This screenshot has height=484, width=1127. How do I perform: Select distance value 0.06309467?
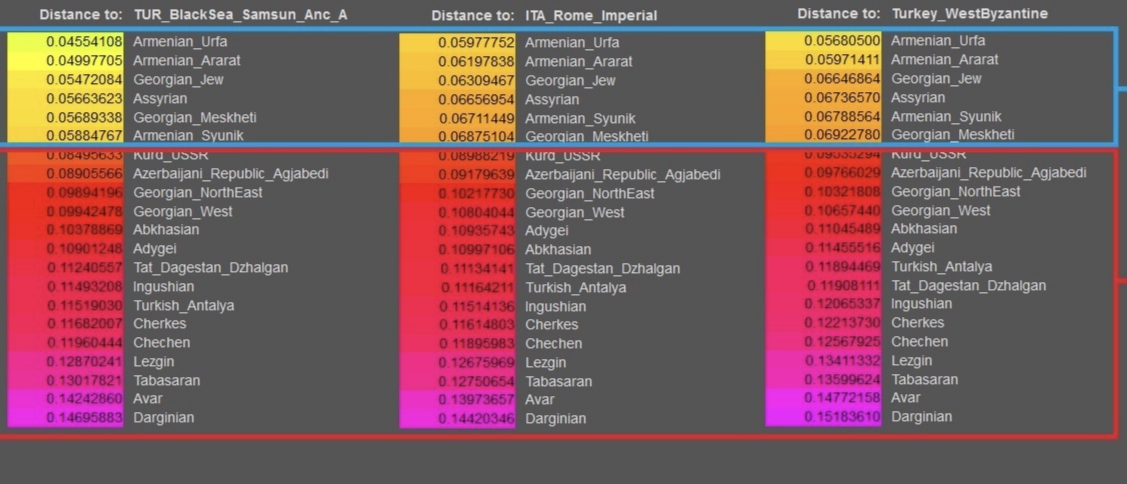[477, 81]
